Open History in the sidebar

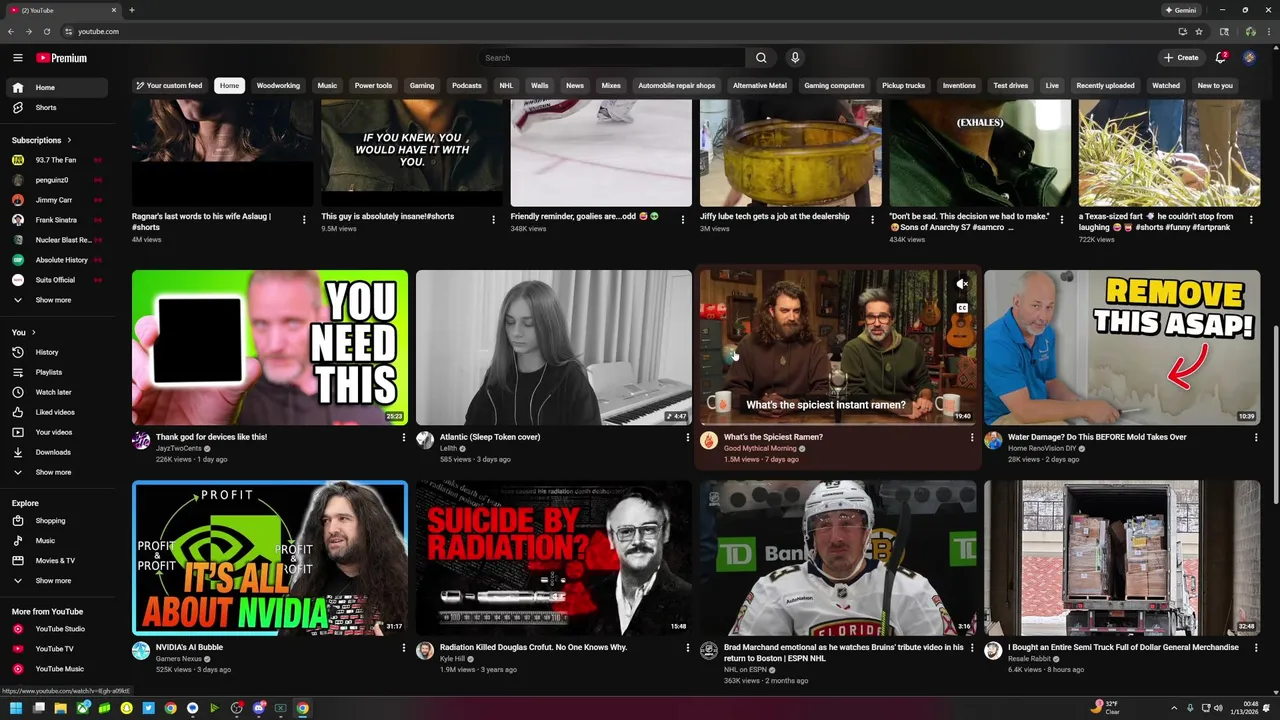click(58, 352)
